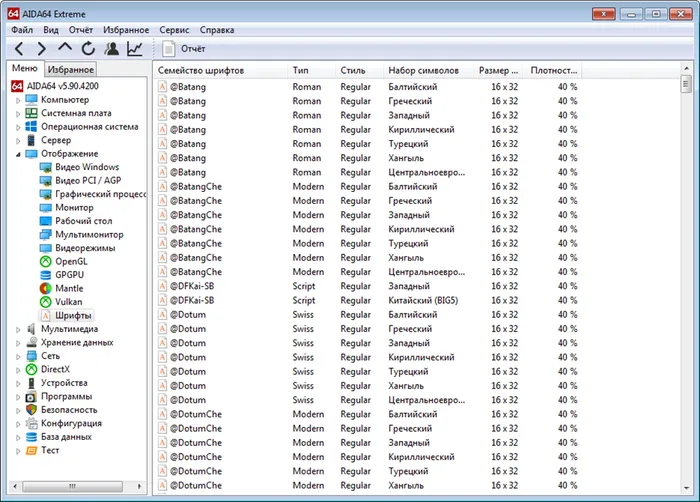700x502 pixels.
Task: Click the vertical scrollbar thumb in the font list
Action: (686, 84)
